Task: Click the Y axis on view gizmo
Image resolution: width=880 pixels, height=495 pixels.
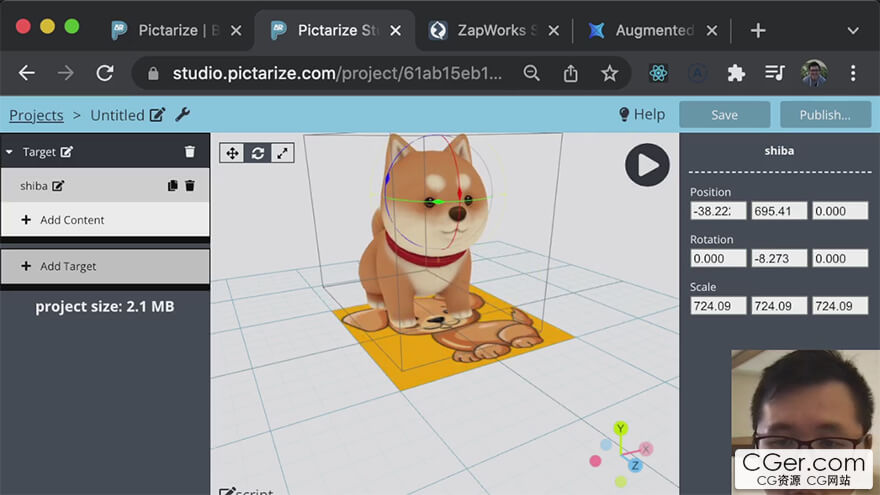Action: 620,429
